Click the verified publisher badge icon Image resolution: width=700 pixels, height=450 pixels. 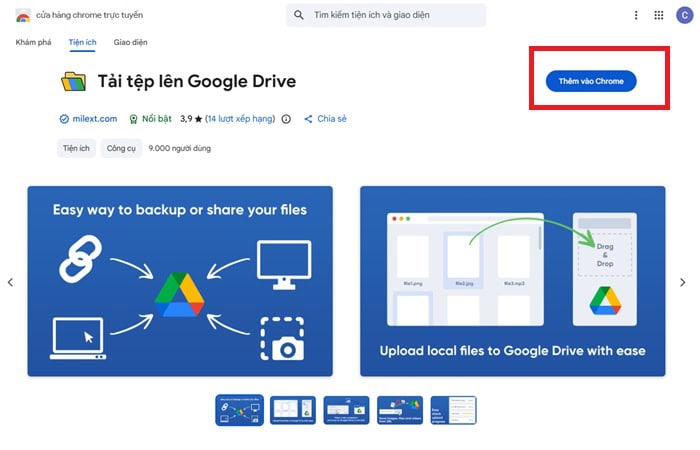click(x=64, y=119)
